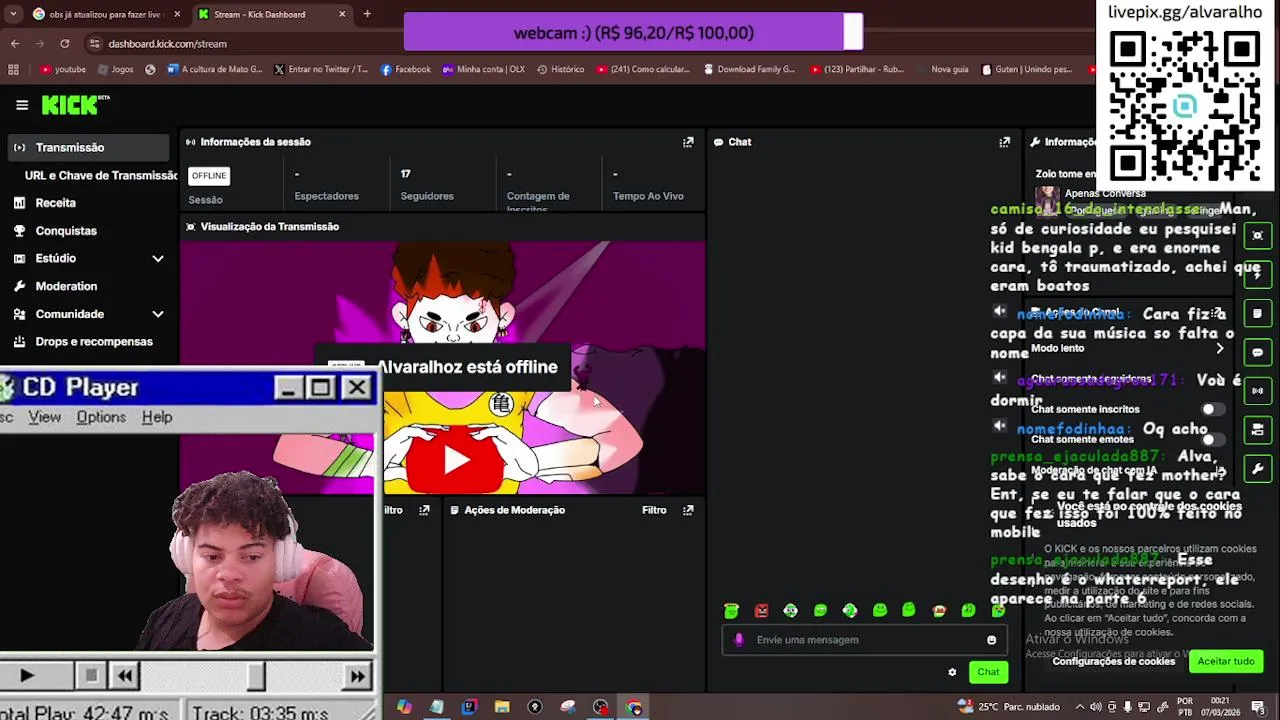The width and height of the screenshot is (1280, 720).
Task: Open Chrome from the taskbar
Action: (x=634, y=707)
